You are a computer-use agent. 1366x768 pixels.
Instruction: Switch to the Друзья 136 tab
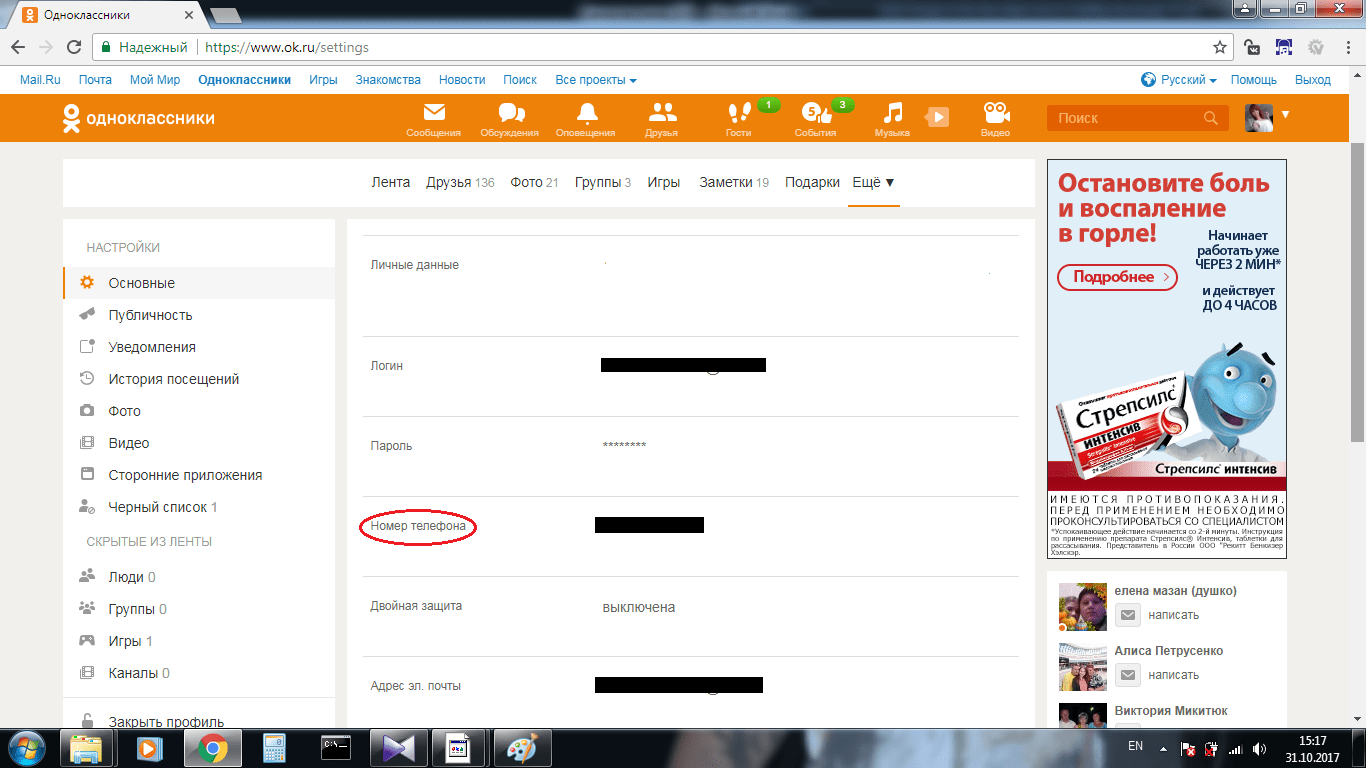460,182
